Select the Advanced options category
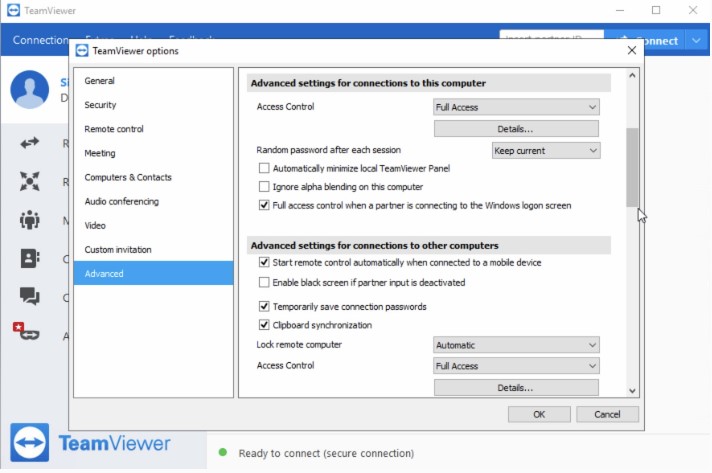 pyautogui.click(x=153, y=273)
